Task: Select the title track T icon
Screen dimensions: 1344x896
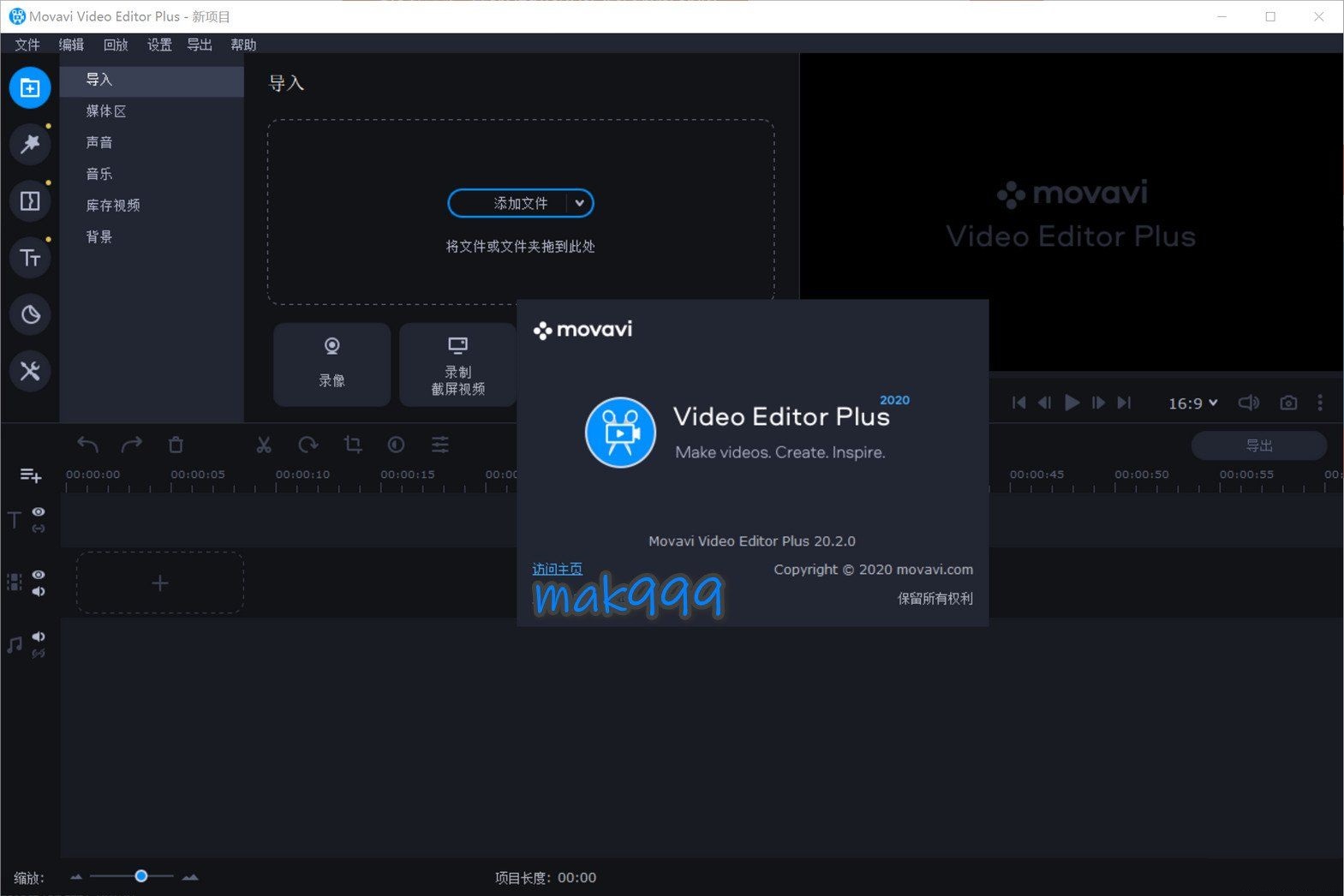Action: click(x=14, y=520)
